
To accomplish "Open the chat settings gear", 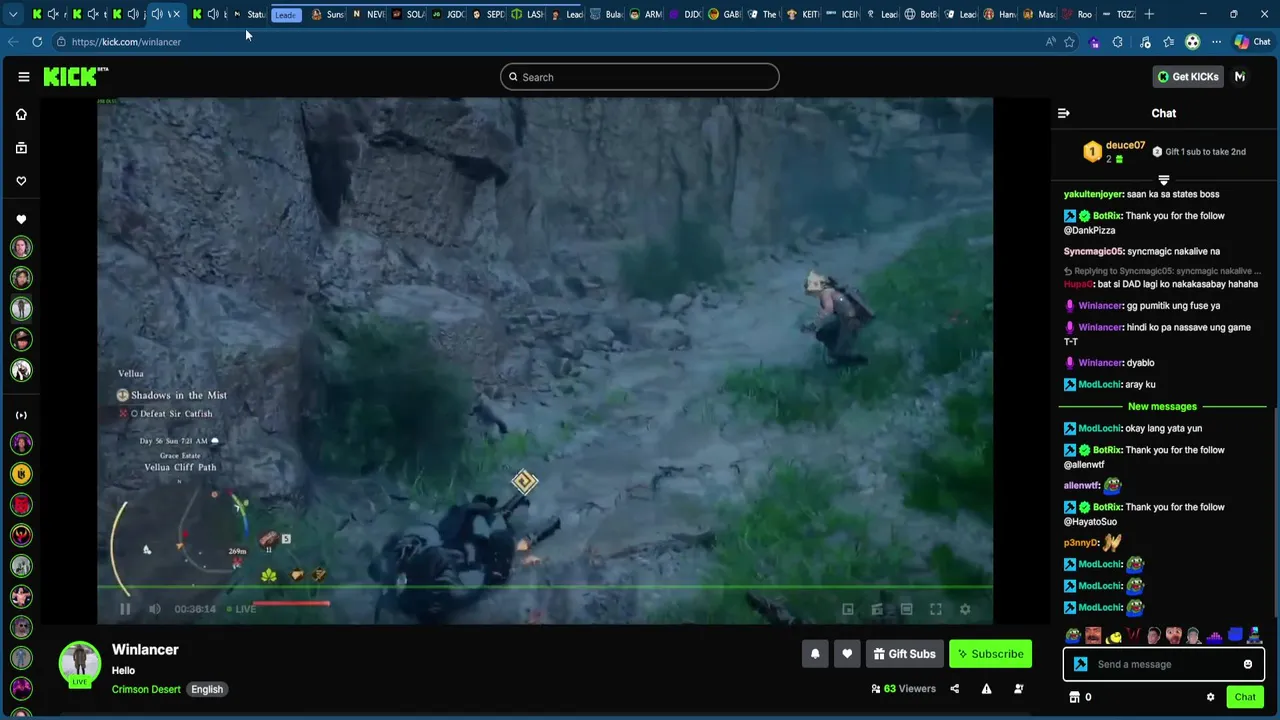I will [1210, 697].
